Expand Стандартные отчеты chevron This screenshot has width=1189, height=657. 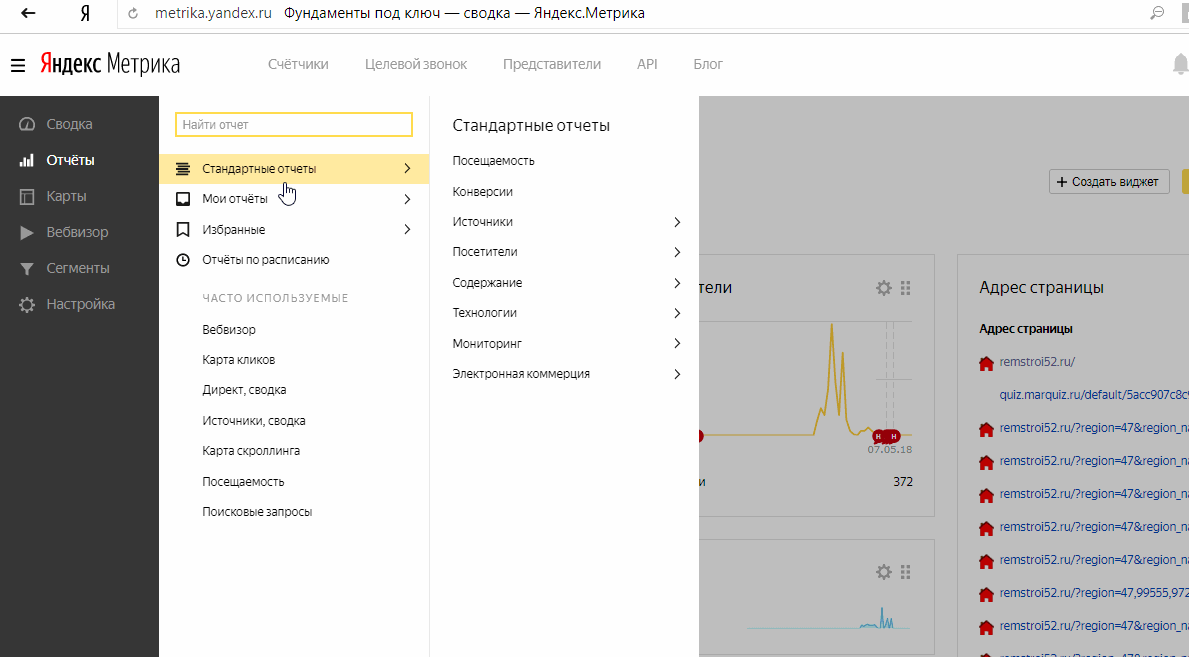click(407, 168)
